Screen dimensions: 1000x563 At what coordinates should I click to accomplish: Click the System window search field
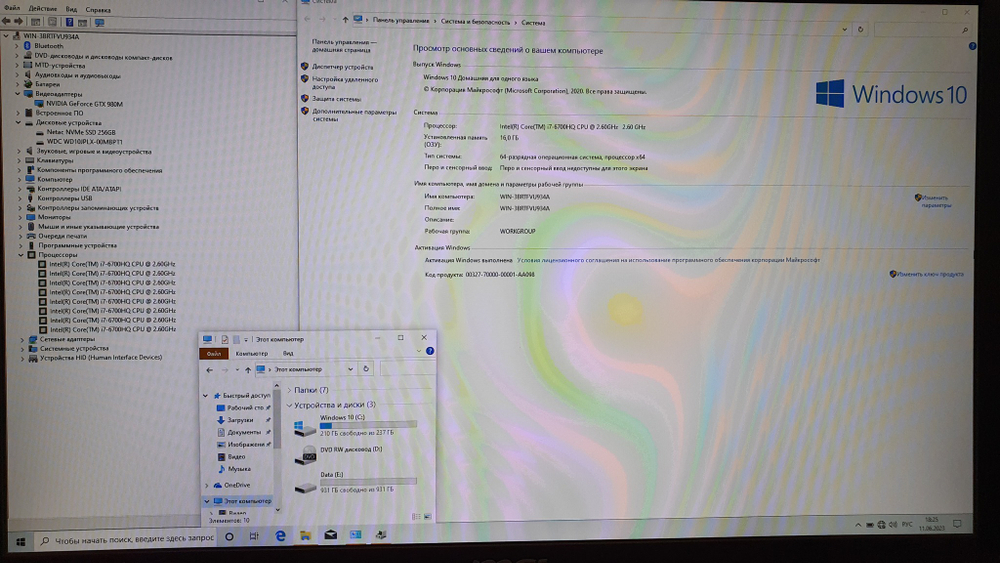tap(922, 29)
